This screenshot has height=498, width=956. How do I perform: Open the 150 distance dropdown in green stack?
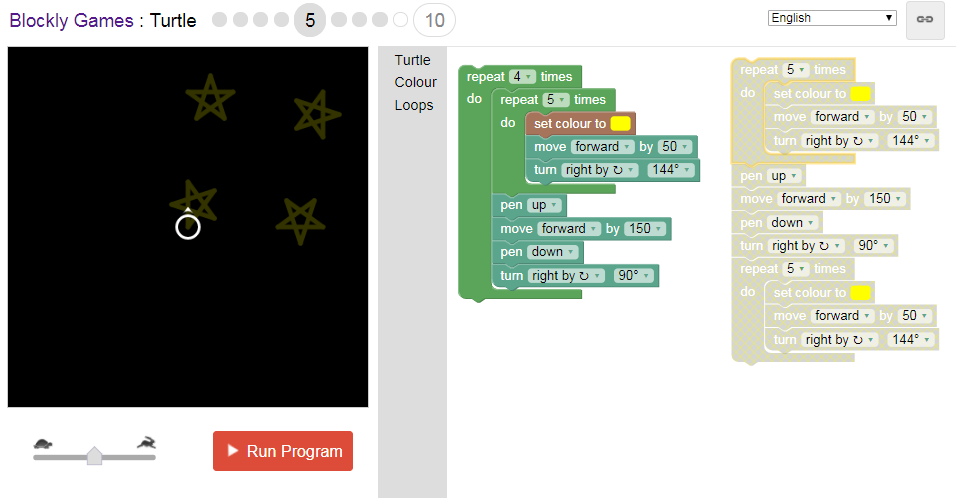tap(645, 229)
